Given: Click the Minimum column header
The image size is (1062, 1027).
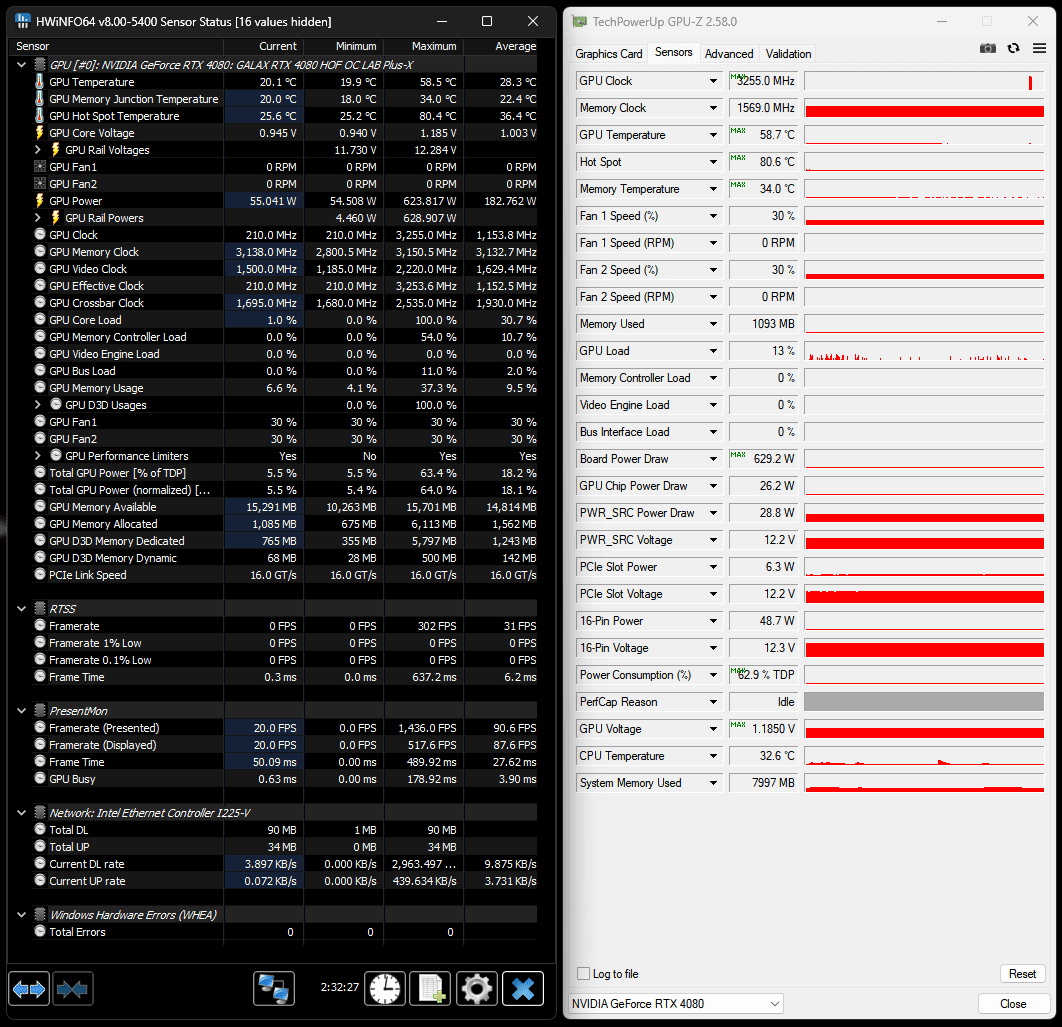Looking at the screenshot, I should [344, 46].
